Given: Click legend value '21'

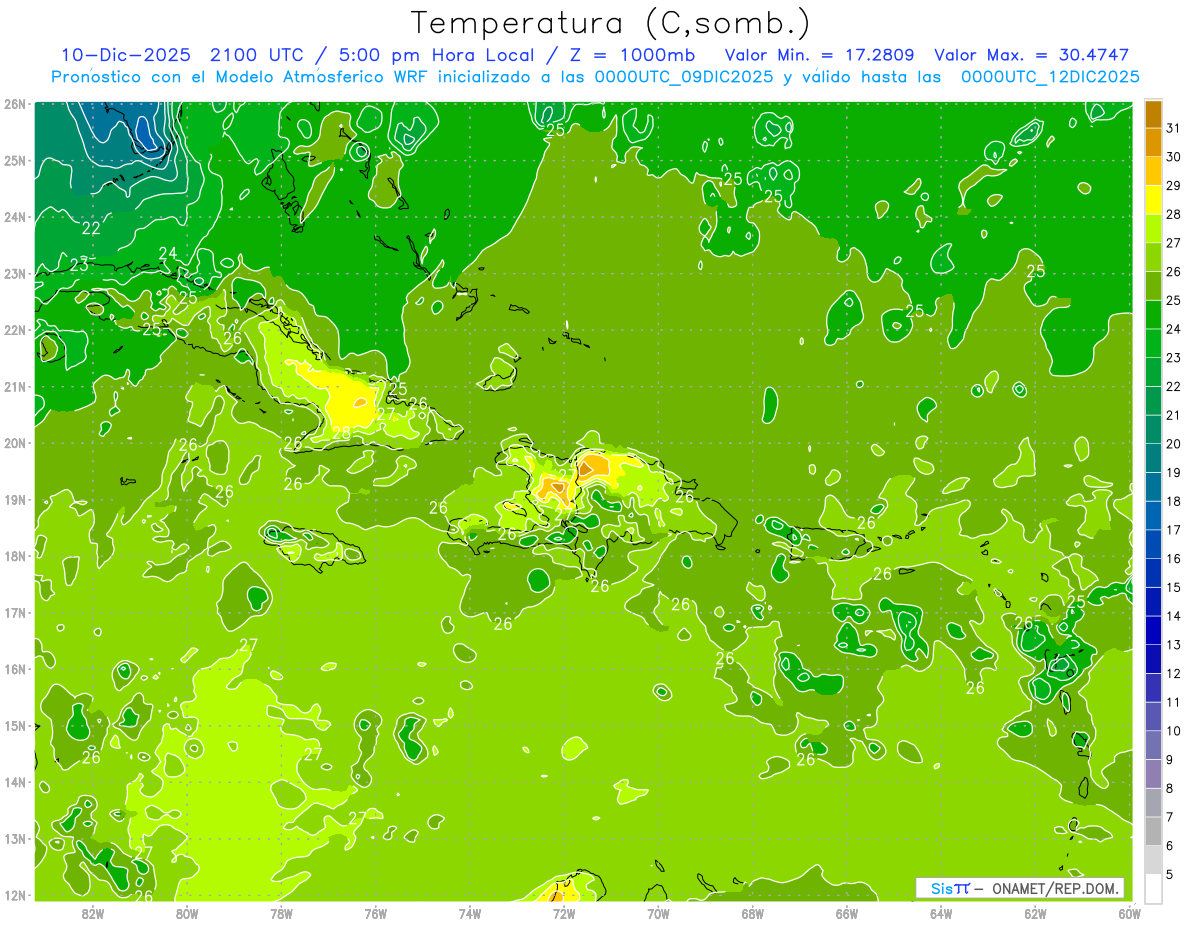Looking at the screenshot, I should pos(1173,415).
